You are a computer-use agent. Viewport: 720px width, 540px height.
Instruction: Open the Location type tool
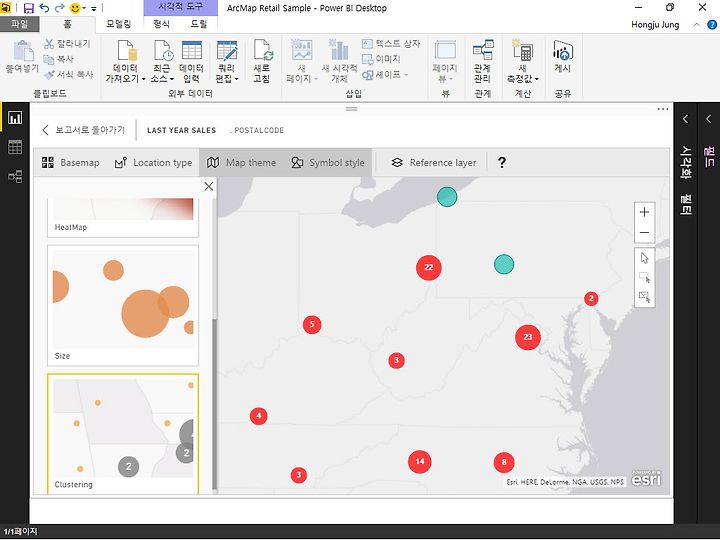[x=153, y=163]
